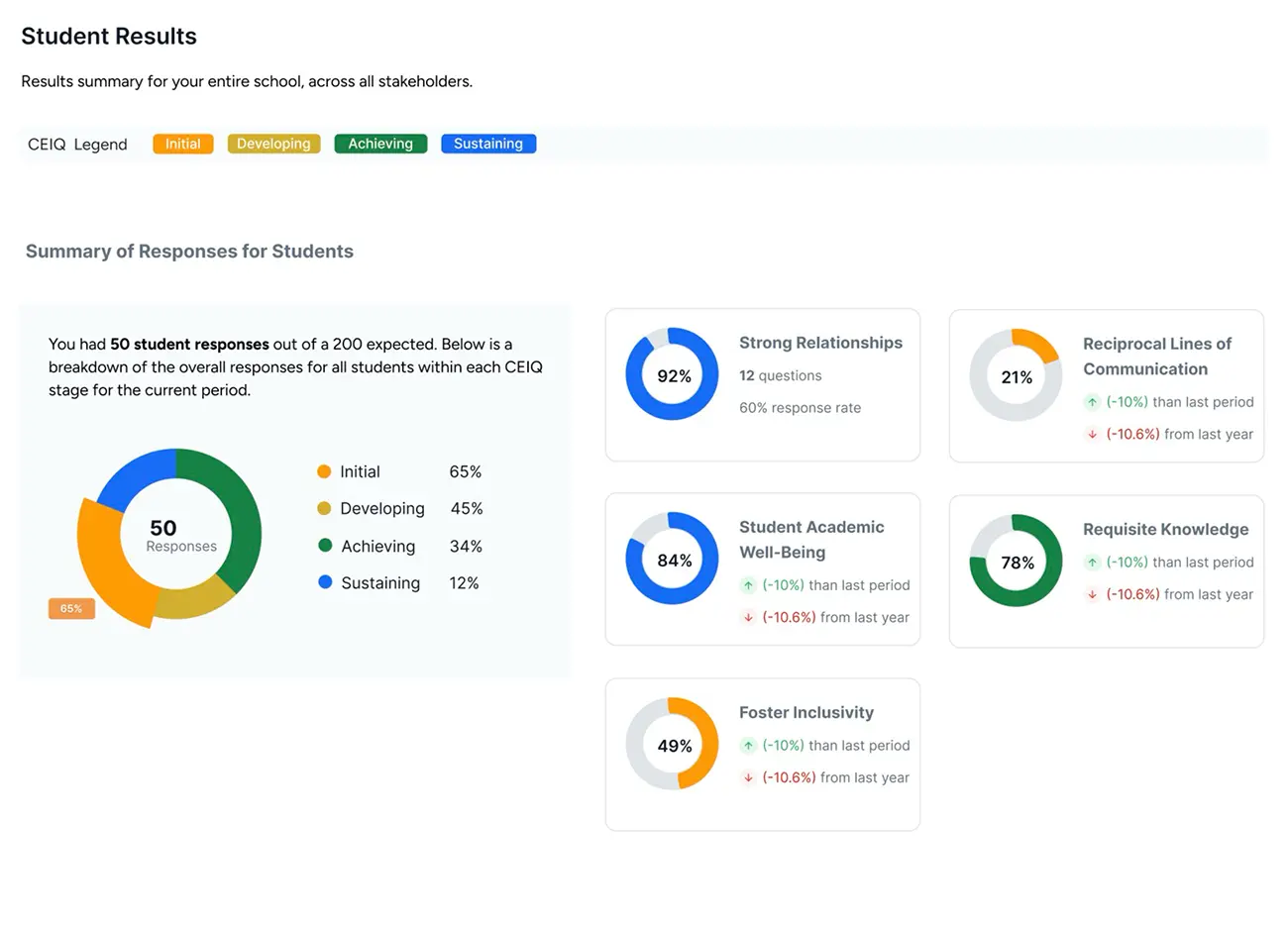Select the 78% Requisite Knowledge donut chart
This screenshot has width=1288, height=925.
[1017, 562]
